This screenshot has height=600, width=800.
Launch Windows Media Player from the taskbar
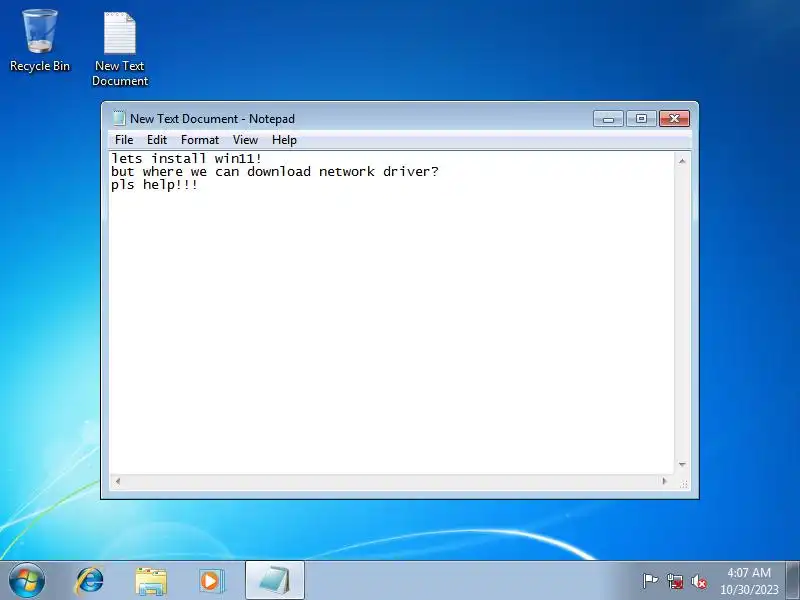(x=211, y=581)
